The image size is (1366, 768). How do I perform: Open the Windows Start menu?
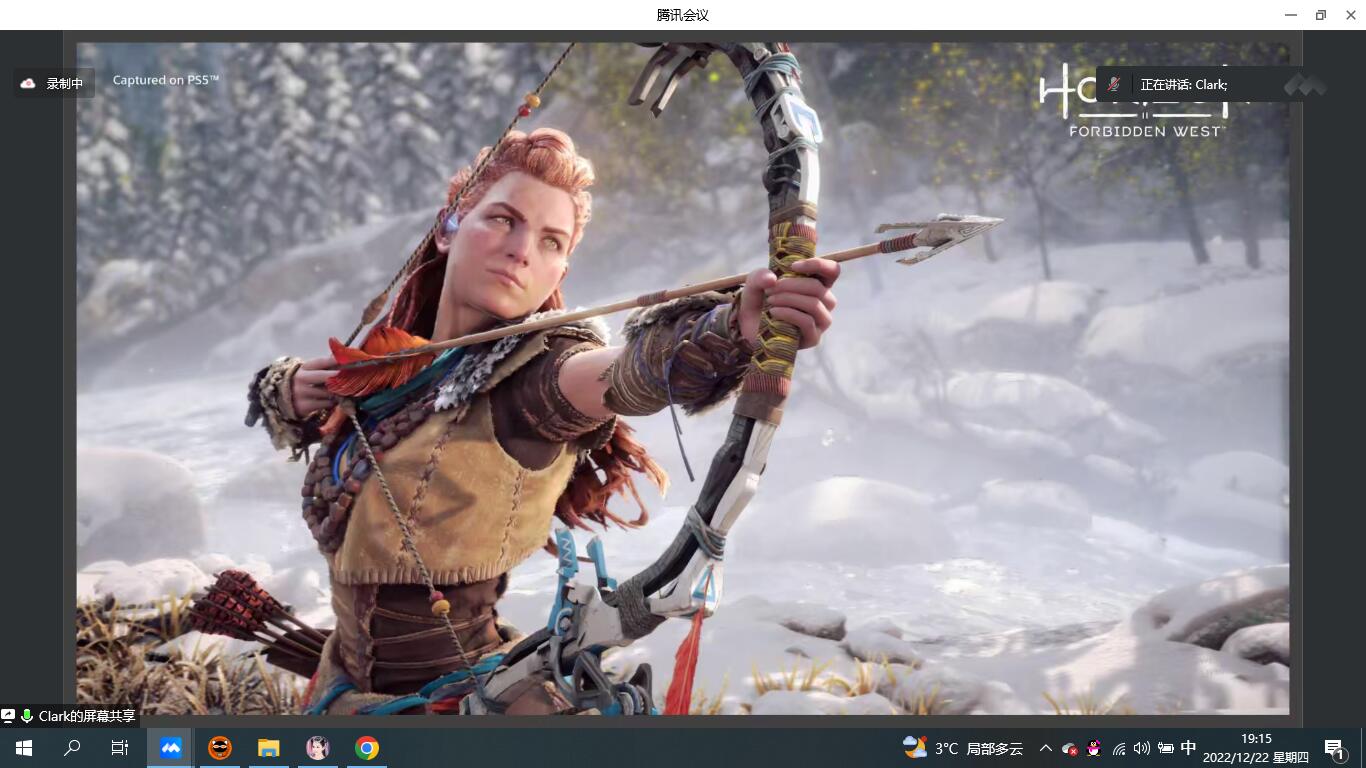(23, 748)
